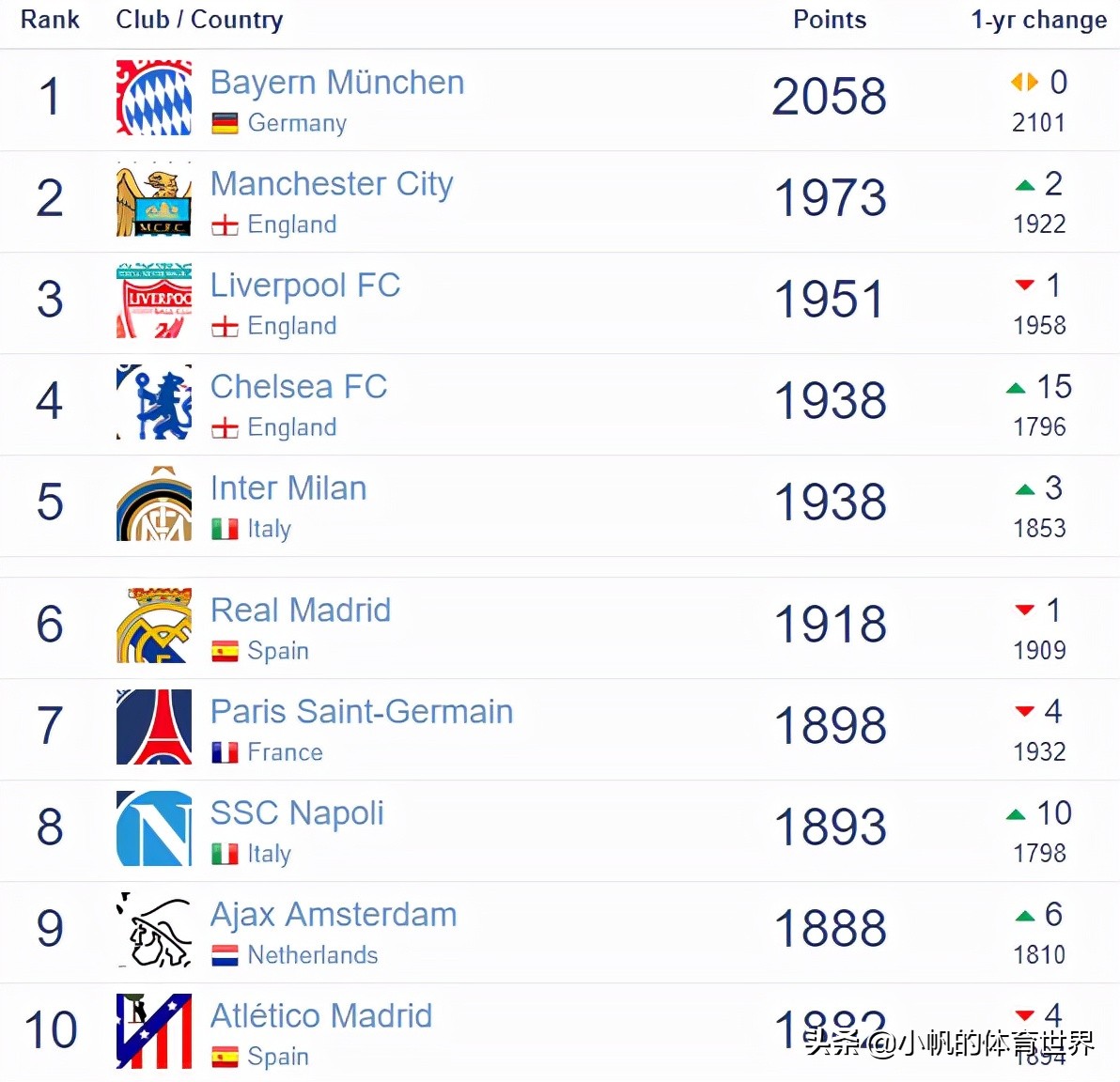Click the Paris Saint-Germain club crest
This screenshot has width=1120, height=1082.
[x=154, y=727]
